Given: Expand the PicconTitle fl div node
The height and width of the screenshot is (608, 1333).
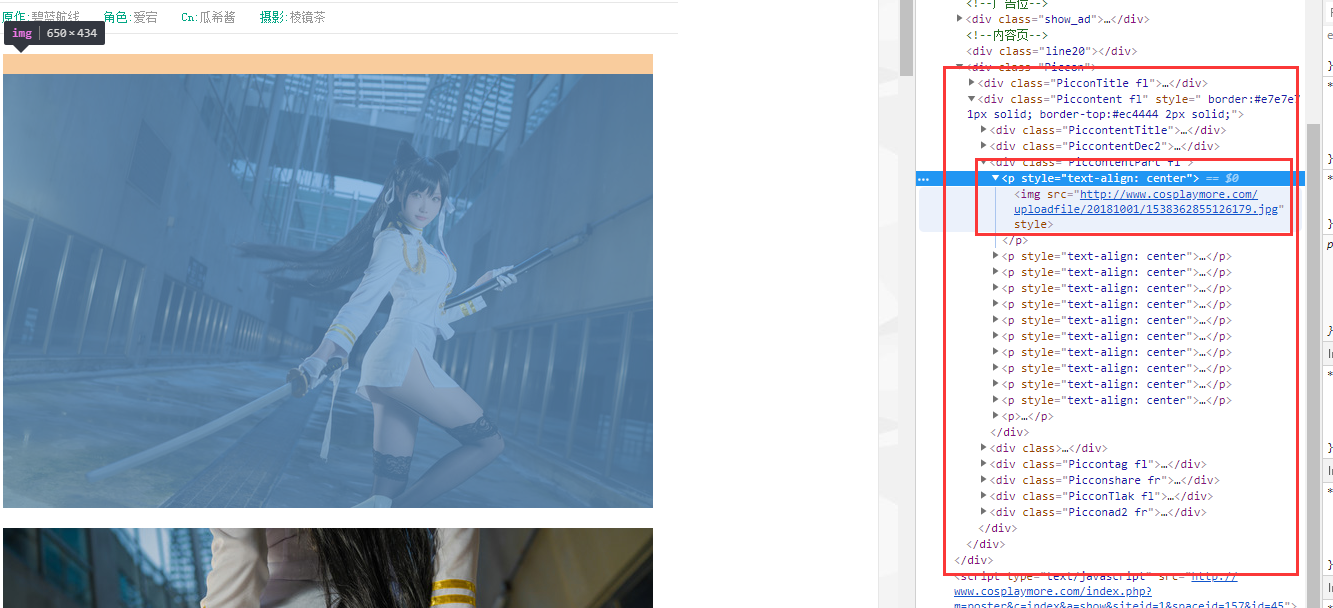Looking at the screenshot, I should coord(973,83).
